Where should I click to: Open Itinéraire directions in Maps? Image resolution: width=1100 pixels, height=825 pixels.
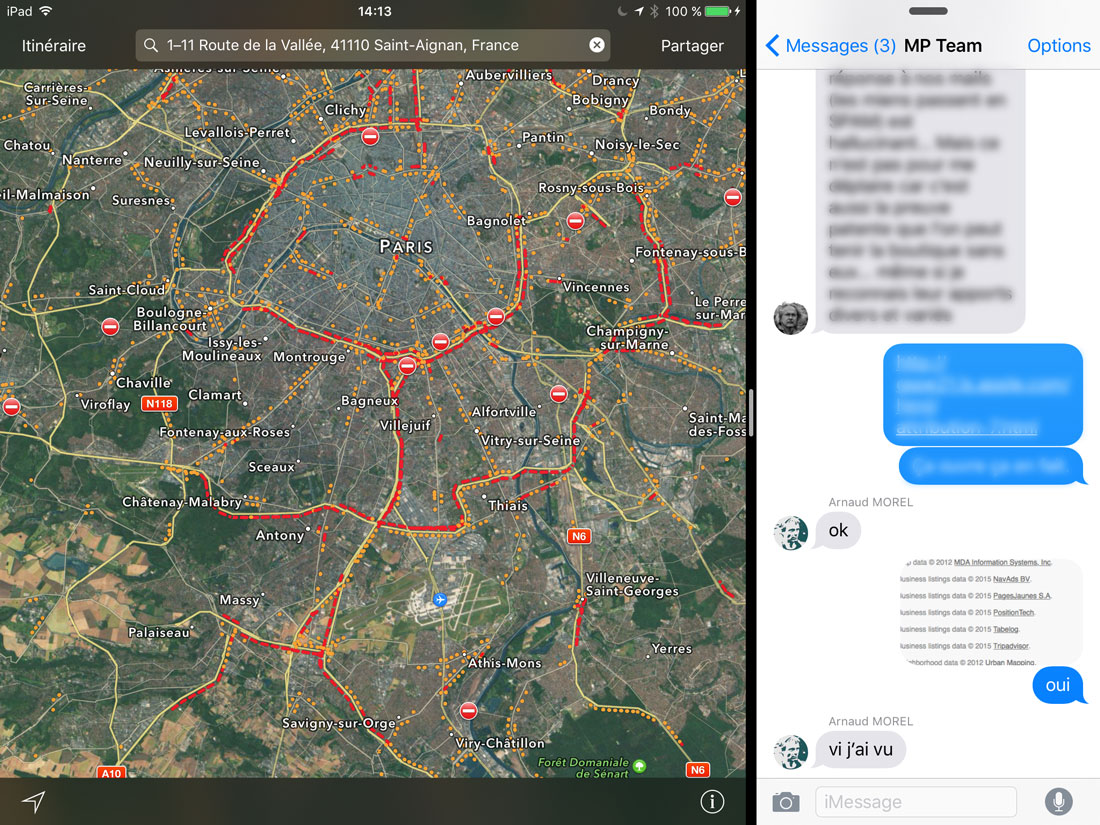click(x=53, y=46)
